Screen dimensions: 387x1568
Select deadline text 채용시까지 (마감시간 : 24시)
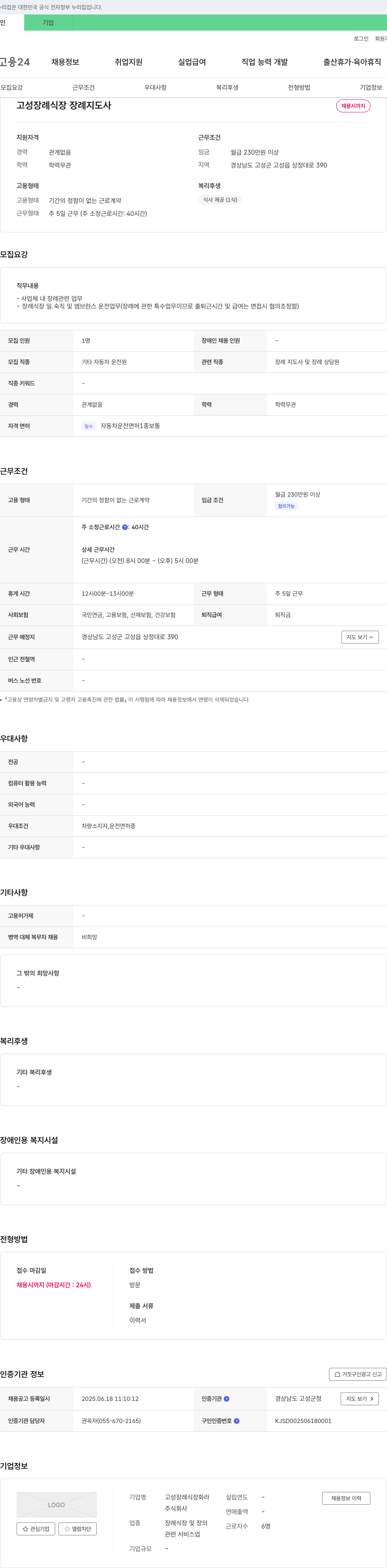click(54, 1285)
